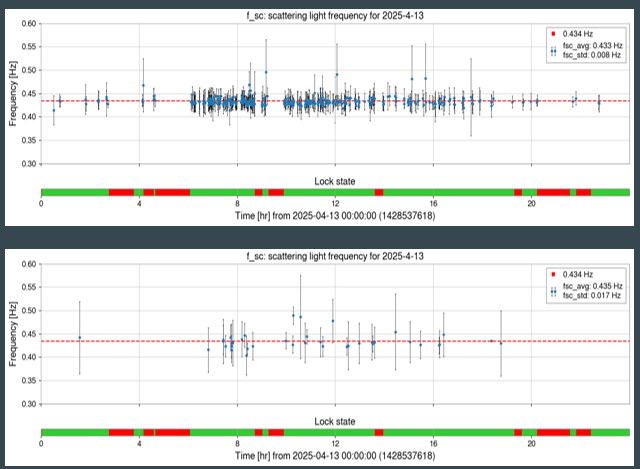Click the '0.434 Hz' legend label in the upper plot
This screenshot has height=469, width=640.
pyautogui.click(x=578, y=34)
